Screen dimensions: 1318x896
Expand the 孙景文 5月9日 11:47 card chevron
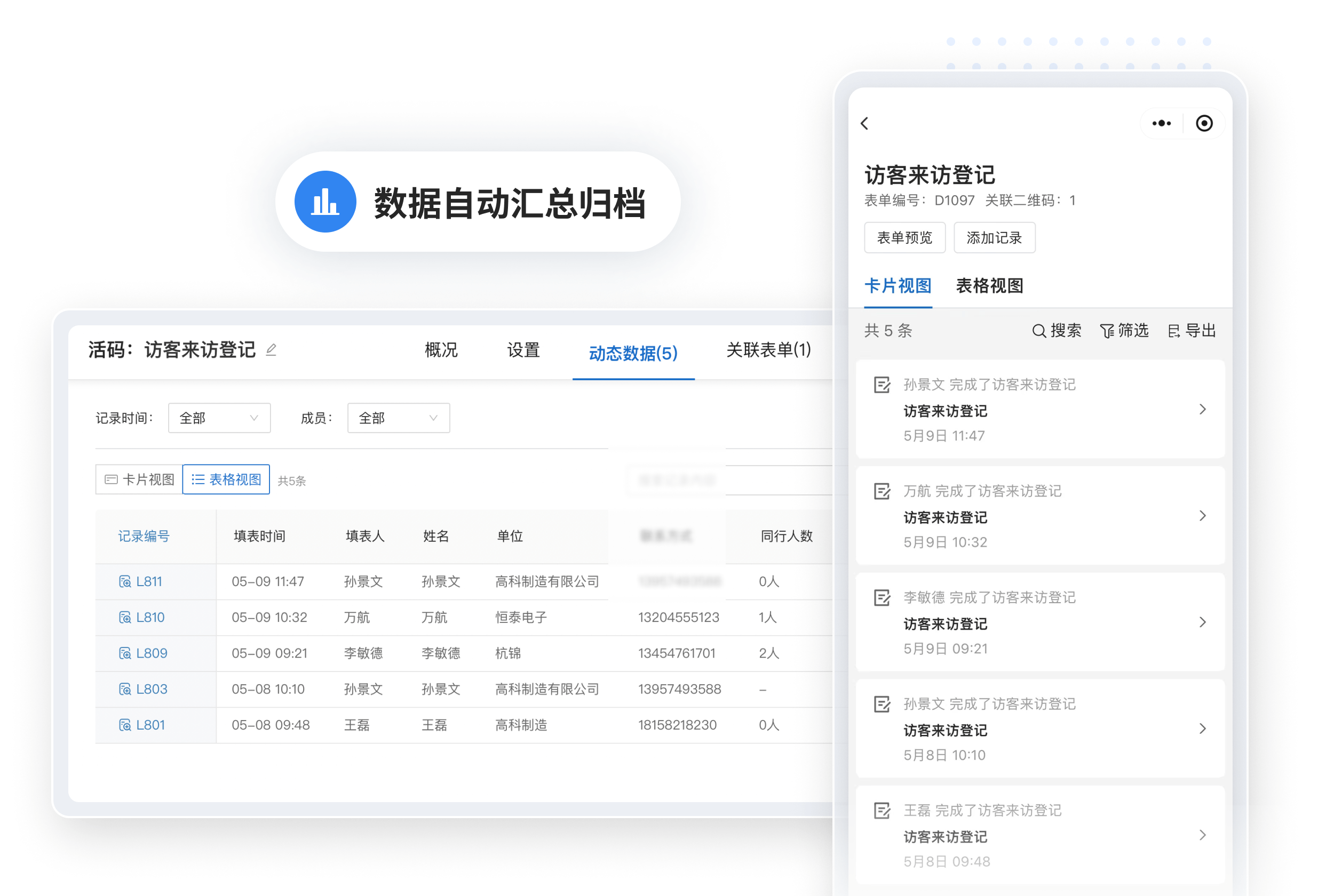[1202, 410]
